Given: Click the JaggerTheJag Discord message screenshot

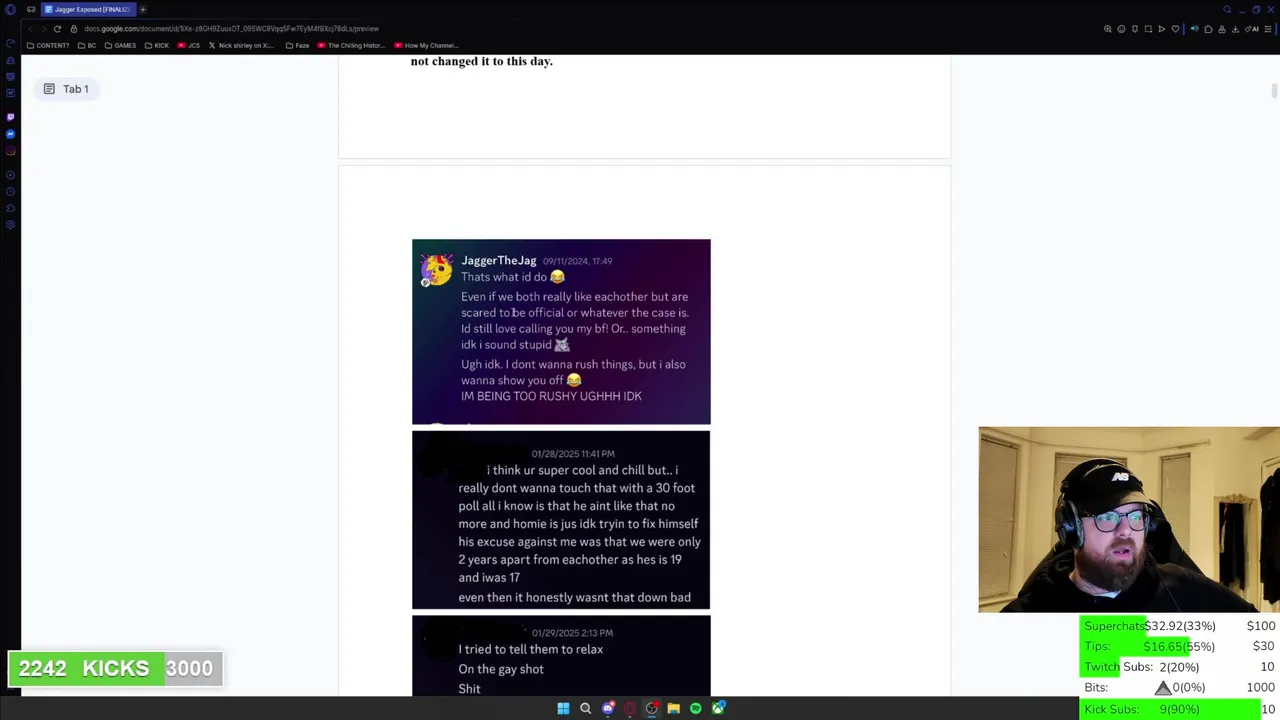Looking at the screenshot, I should pyautogui.click(x=561, y=332).
